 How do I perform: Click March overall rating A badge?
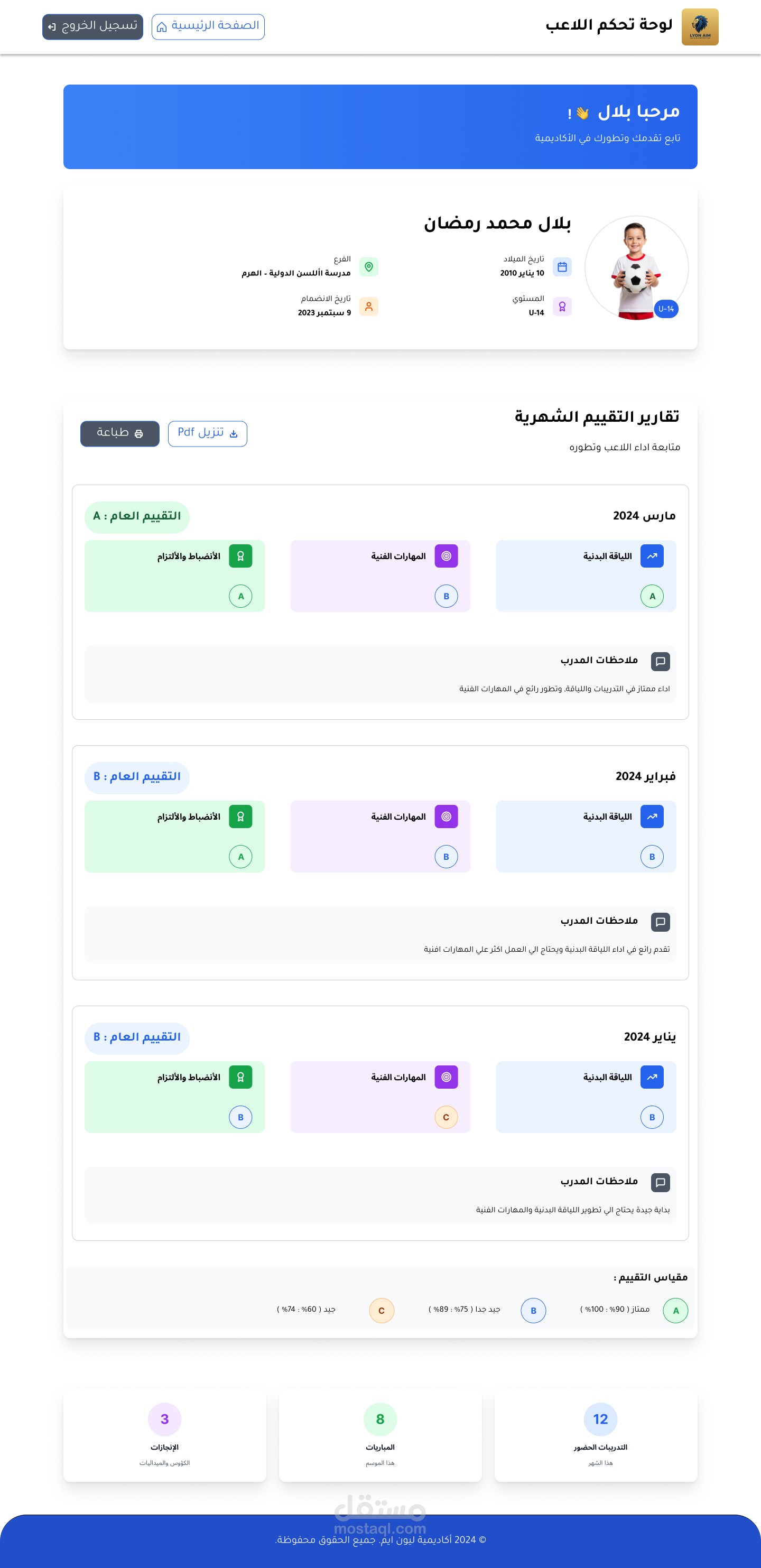137,516
